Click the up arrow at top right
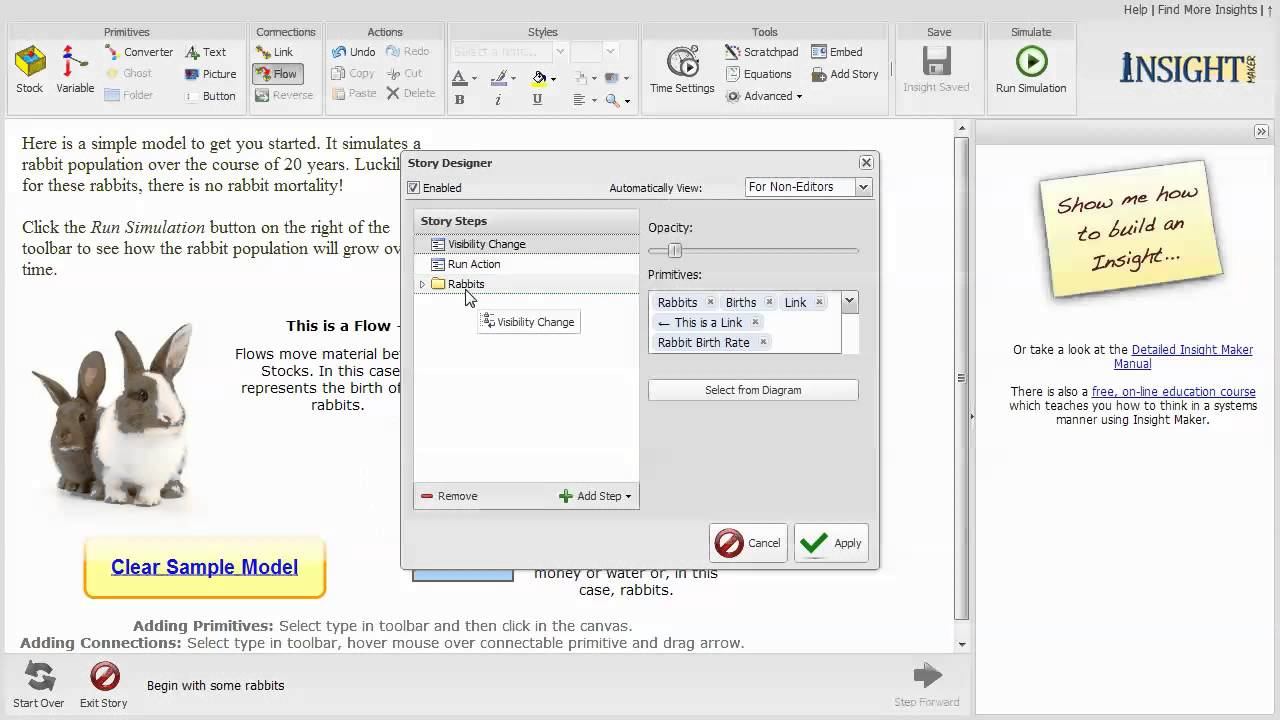 (x=1270, y=10)
